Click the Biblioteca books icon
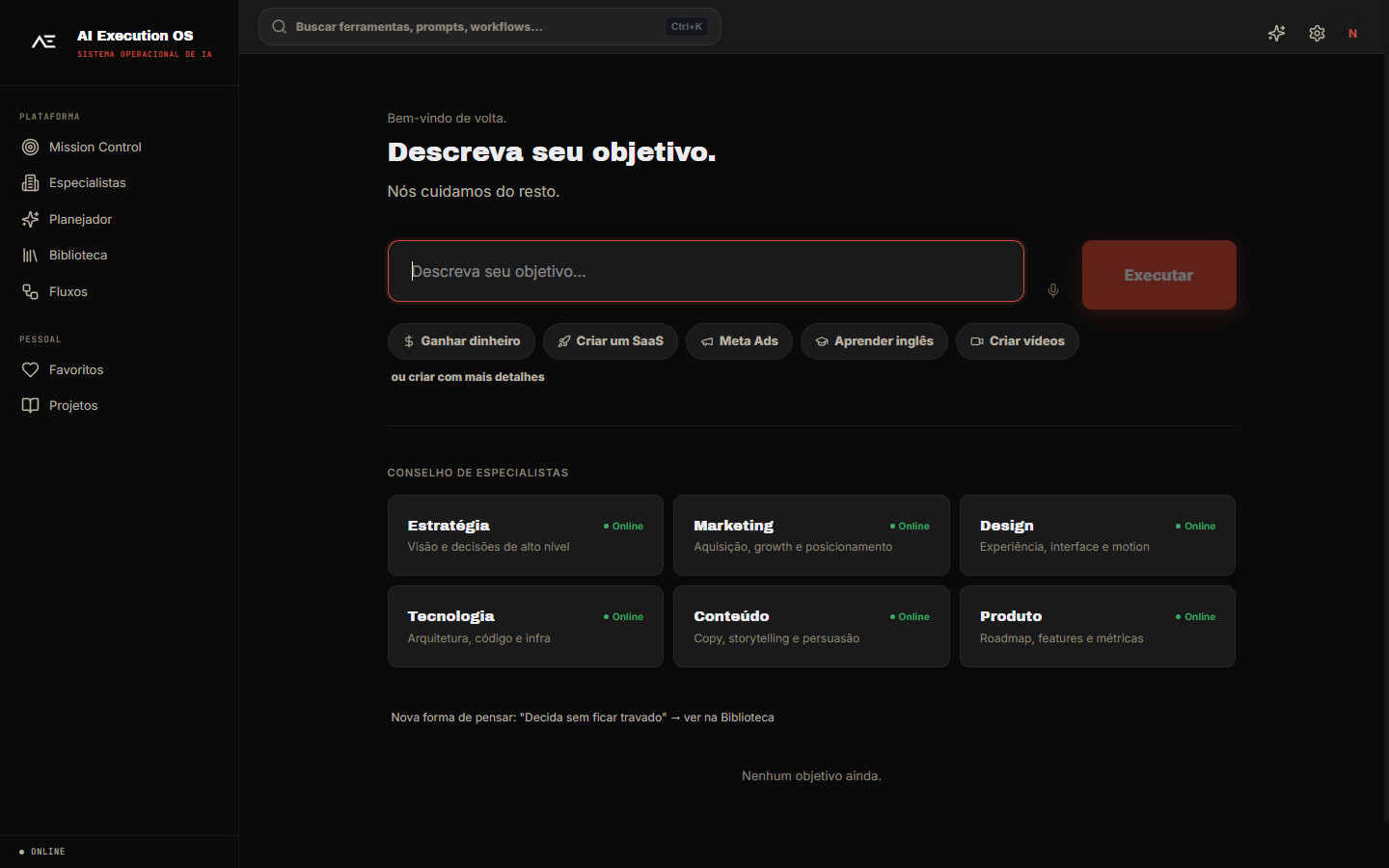Viewport: 1389px width, 868px height. coord(31,256)
